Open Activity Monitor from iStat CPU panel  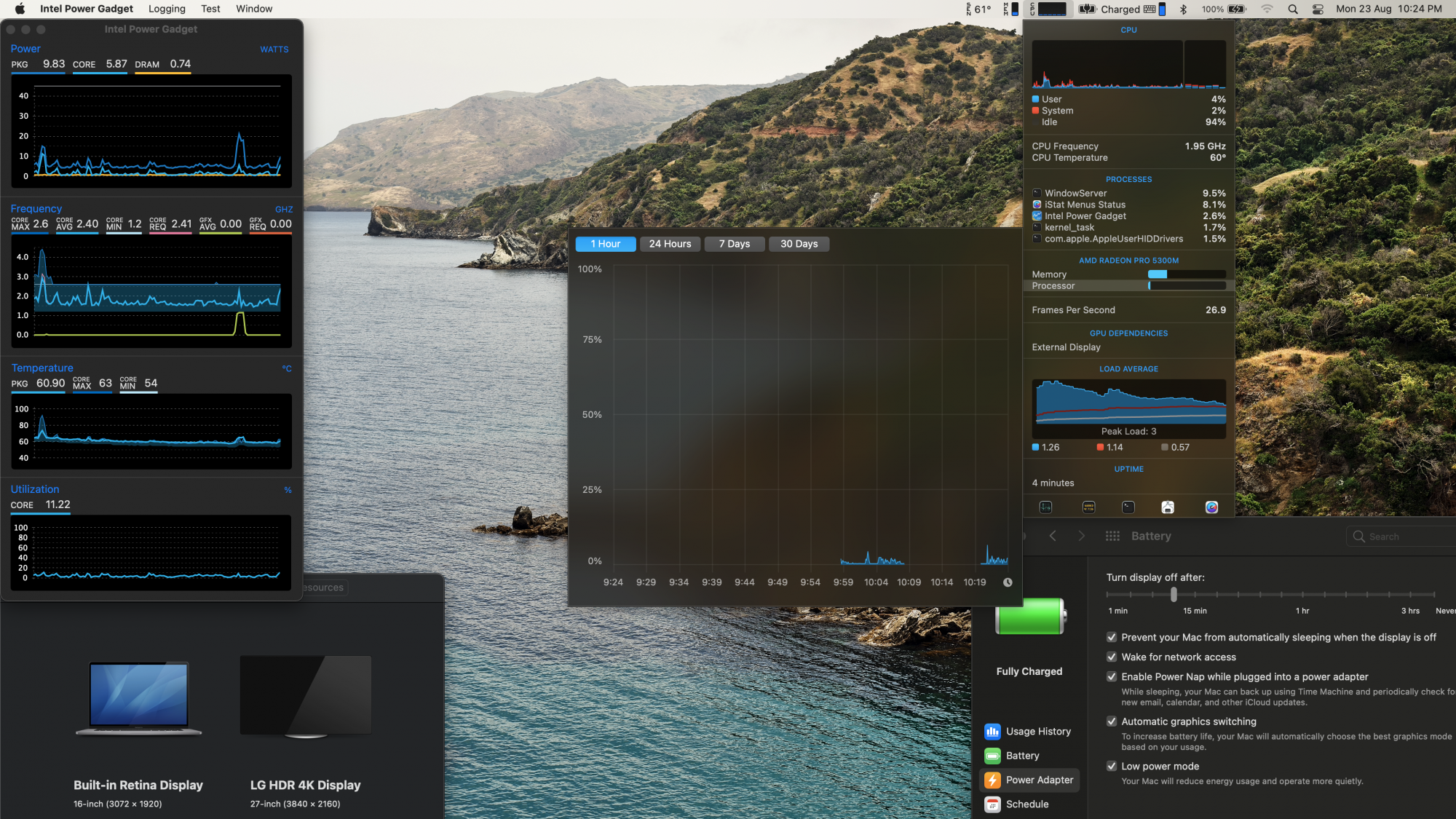pyautogui.click(x=1046, y=507)
